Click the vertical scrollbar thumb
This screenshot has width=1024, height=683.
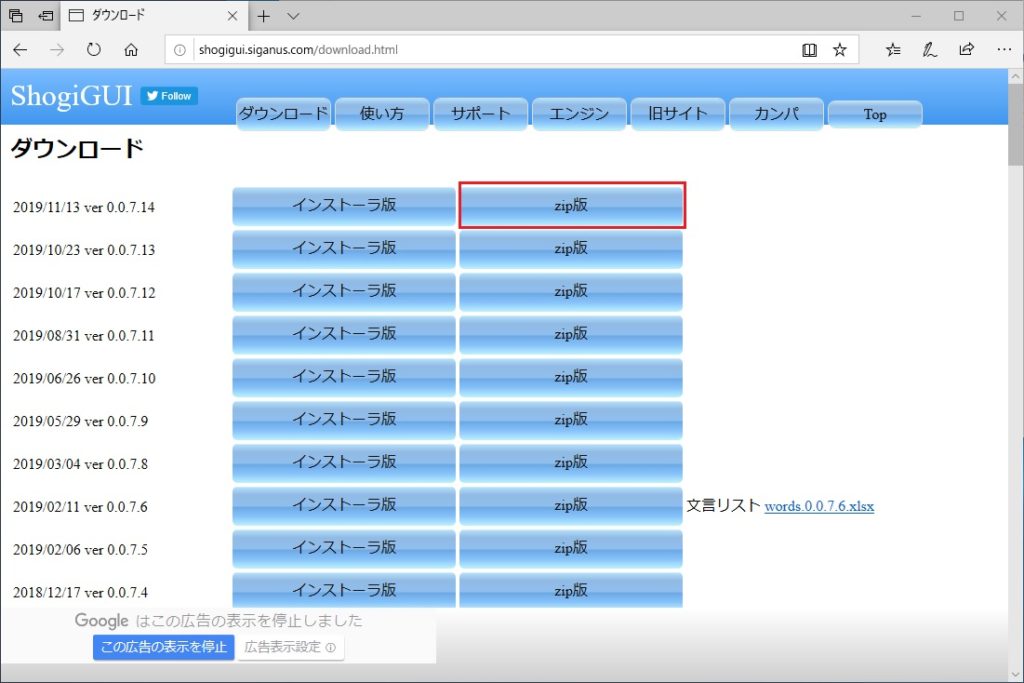click(1016, 124)
